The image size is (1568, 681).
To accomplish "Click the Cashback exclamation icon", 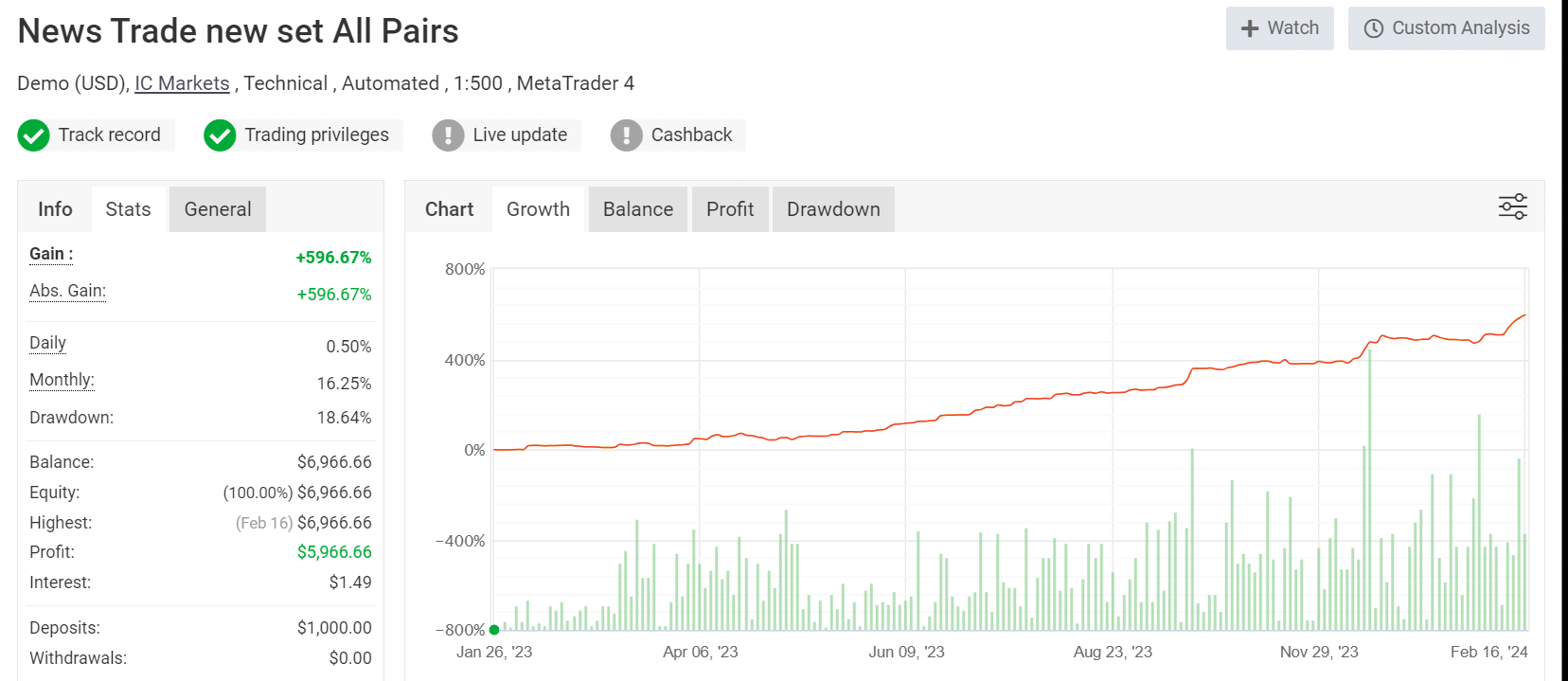I will pyautogui.click(x=626, y=135).
